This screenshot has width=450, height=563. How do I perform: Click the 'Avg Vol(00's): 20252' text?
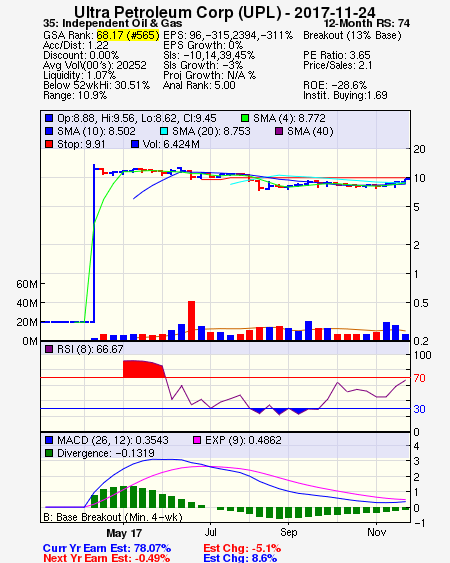pyautogui.click(x=95, y=65)
